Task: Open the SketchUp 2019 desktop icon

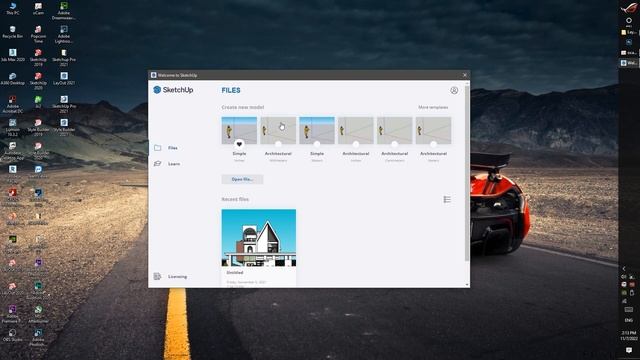Action: click(x=38, y=58)
